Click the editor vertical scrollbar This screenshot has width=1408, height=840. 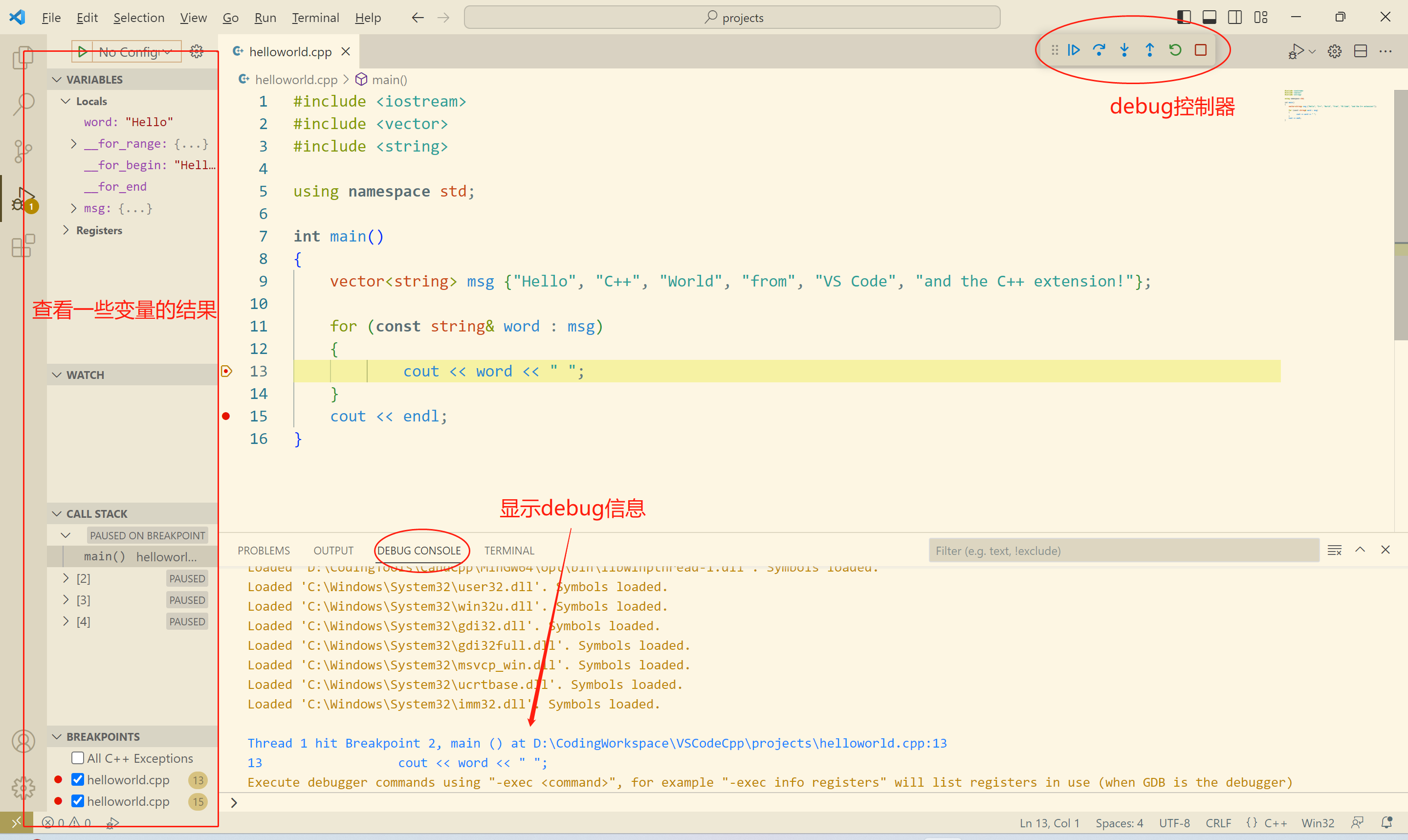pyautogui.click(x=1401, y=215)
